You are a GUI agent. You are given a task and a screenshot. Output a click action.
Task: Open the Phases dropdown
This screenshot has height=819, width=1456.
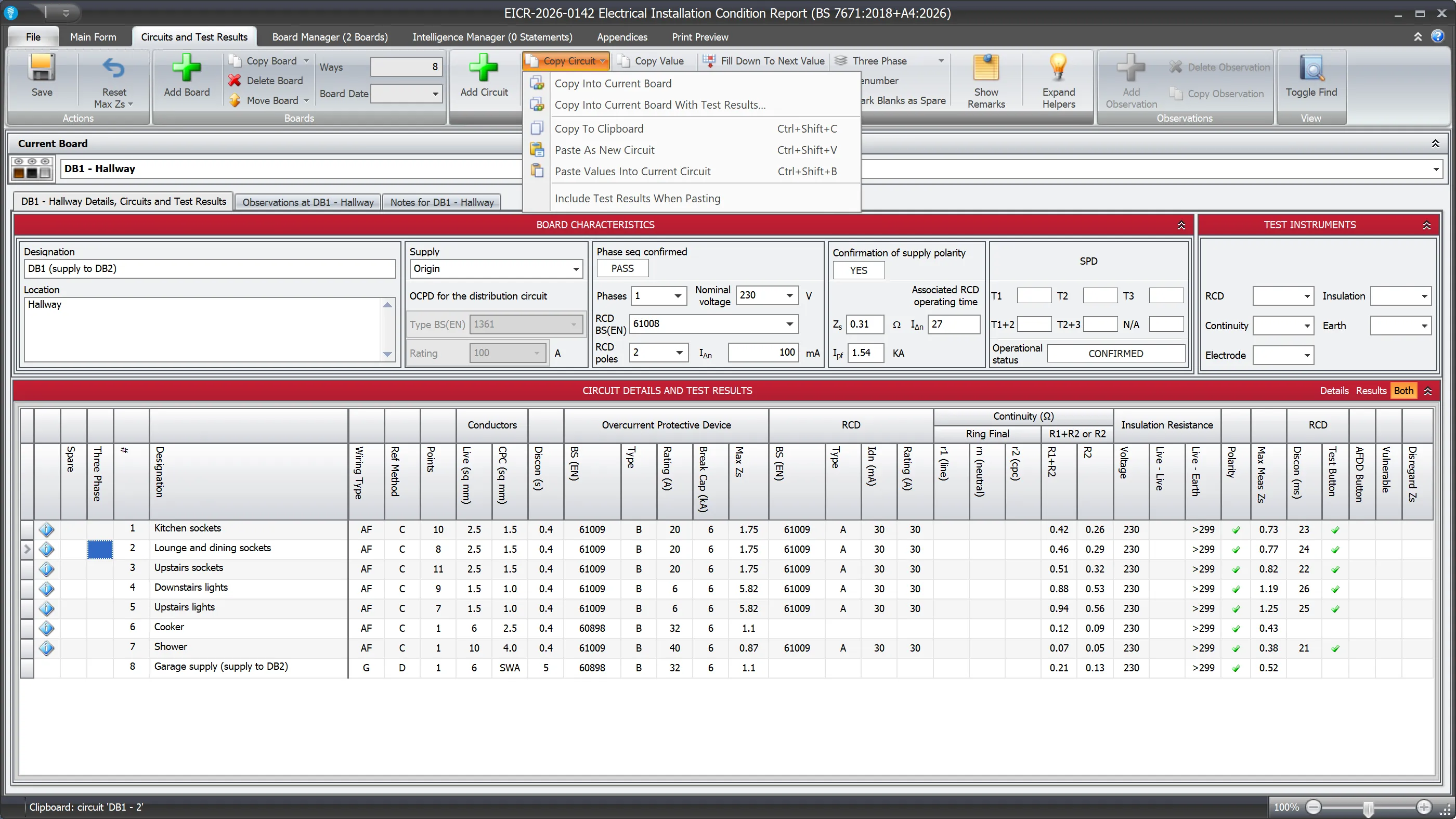[x=677, y=295]
